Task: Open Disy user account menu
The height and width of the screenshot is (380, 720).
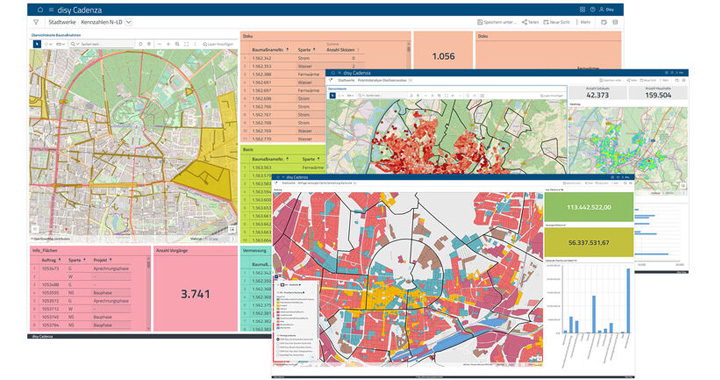Action: click(607, 10)
